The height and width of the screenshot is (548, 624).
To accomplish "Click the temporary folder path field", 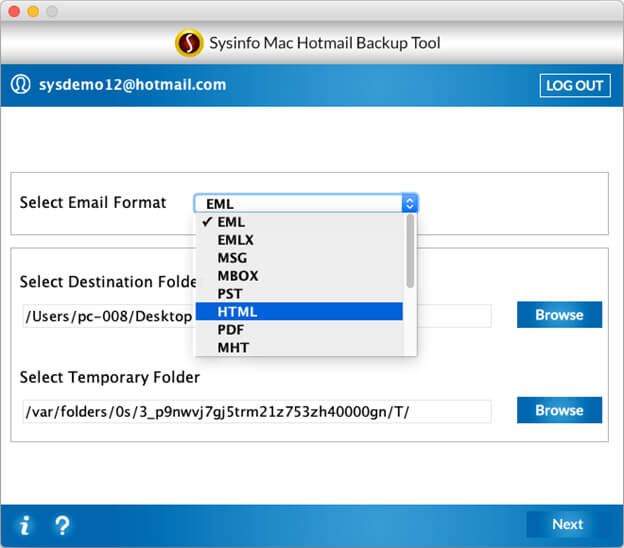I will pyautogui.click(x=257, y=411).
